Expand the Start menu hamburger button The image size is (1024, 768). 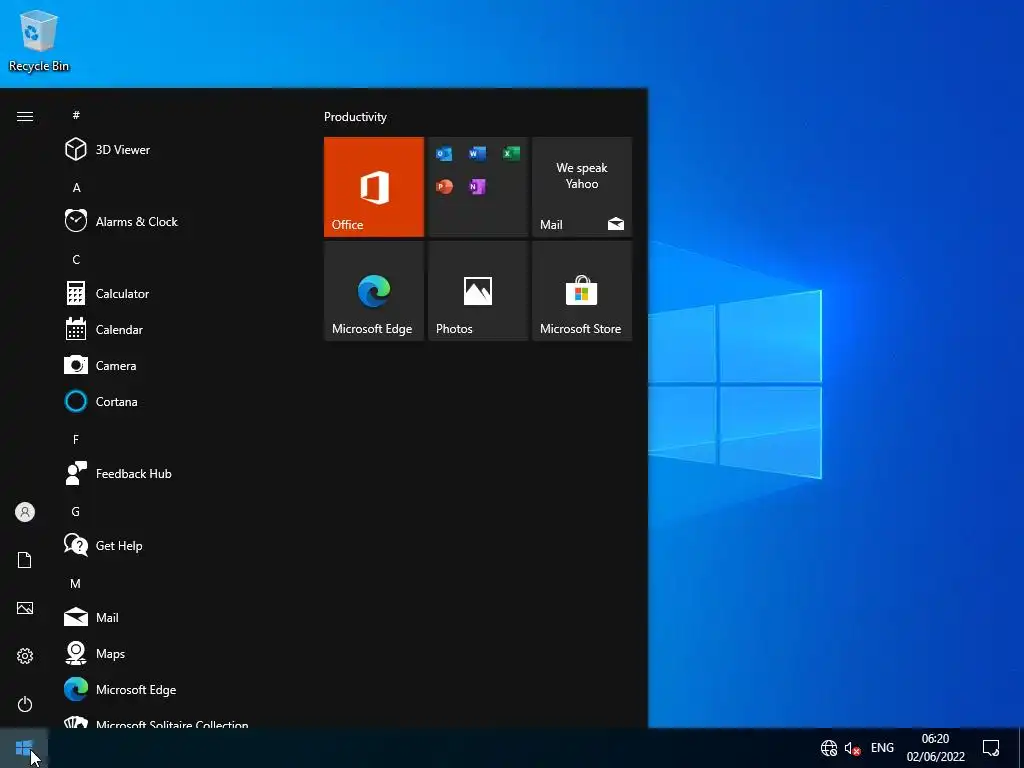tap(25, 116)
